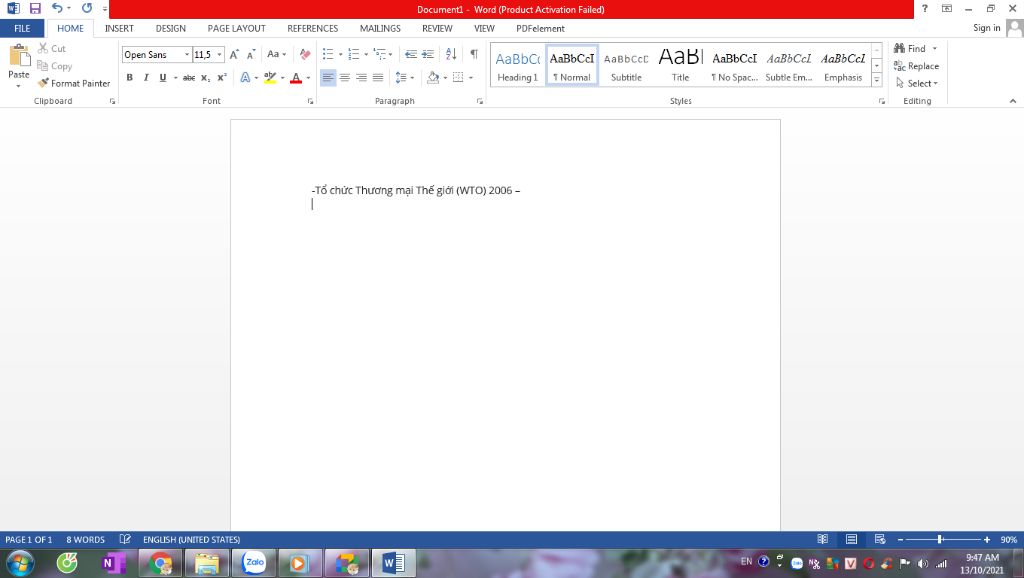Clear all formatting from selection

tap(305, 54)
